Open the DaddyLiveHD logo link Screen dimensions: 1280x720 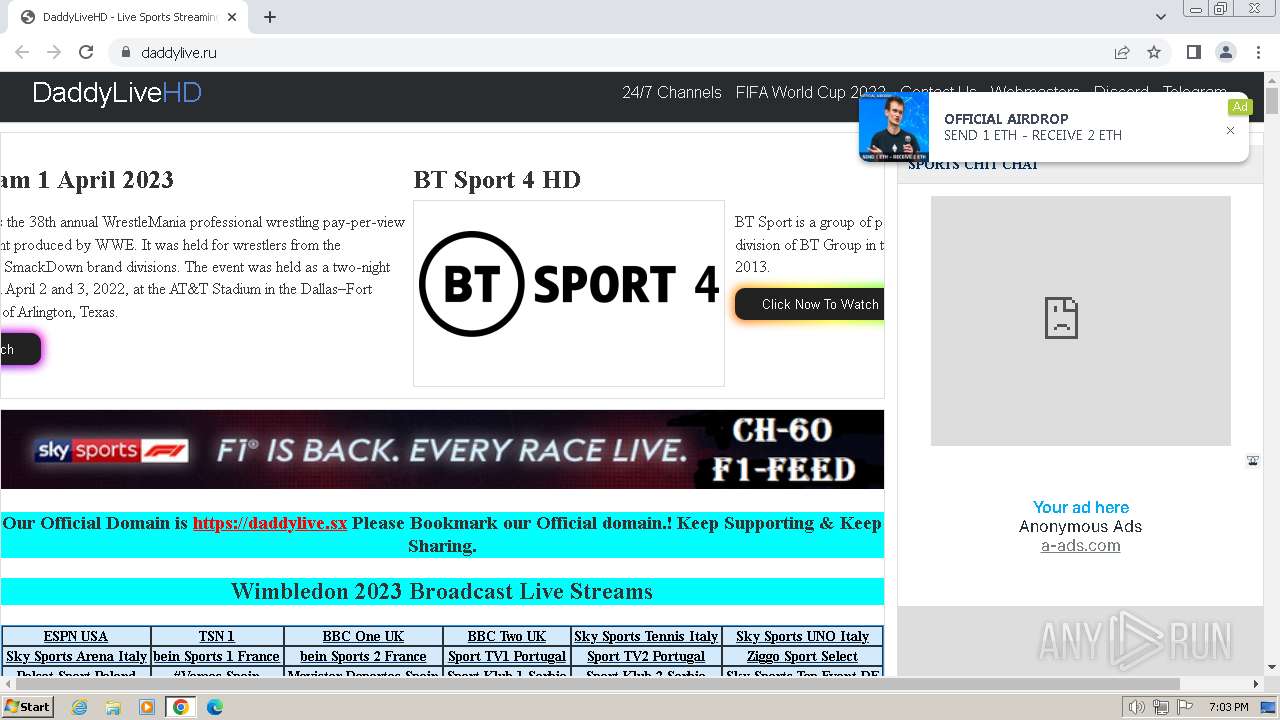pyautogui.click(x=117, y=93)
